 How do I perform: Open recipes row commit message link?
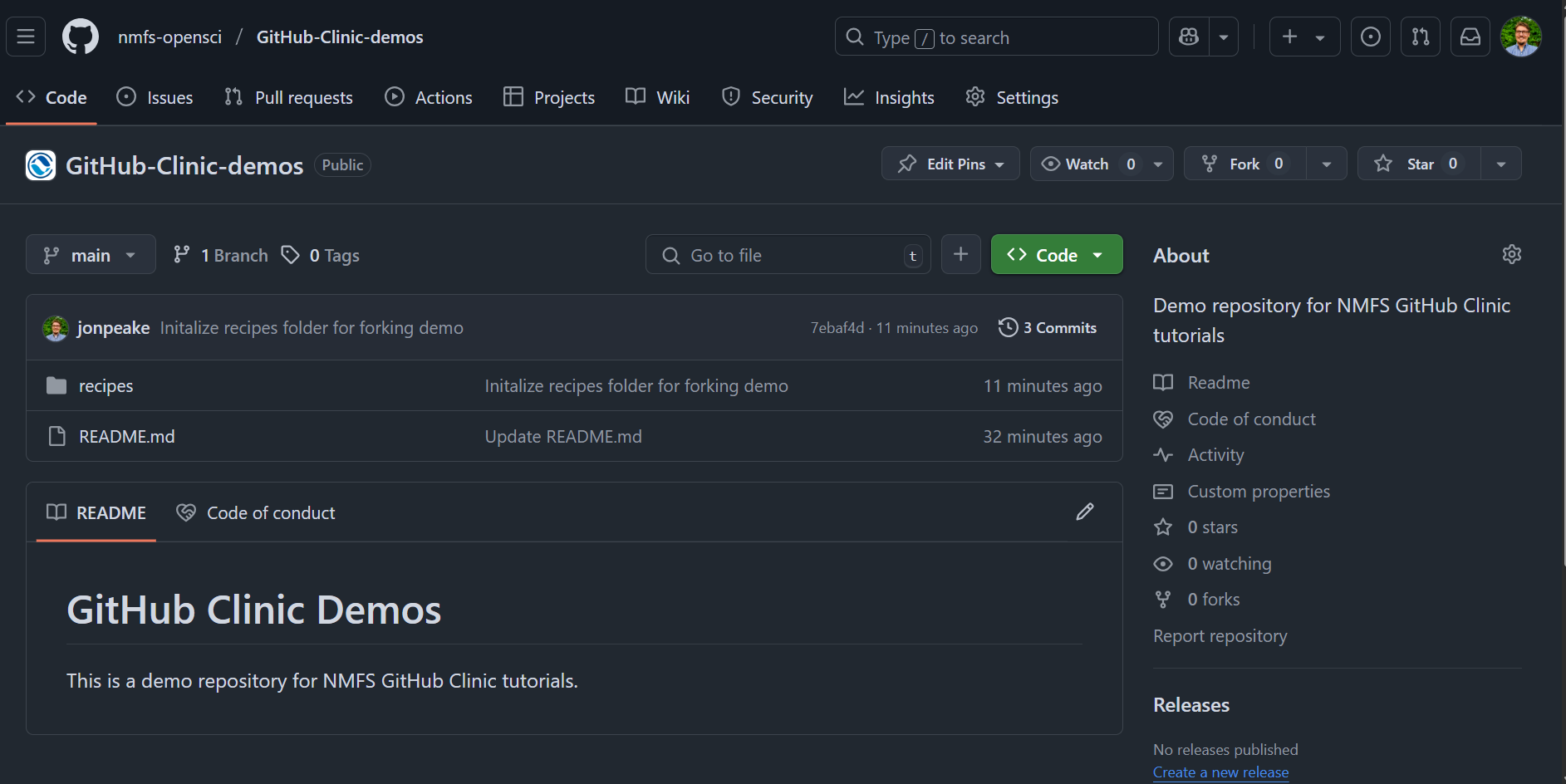(636, 386)
